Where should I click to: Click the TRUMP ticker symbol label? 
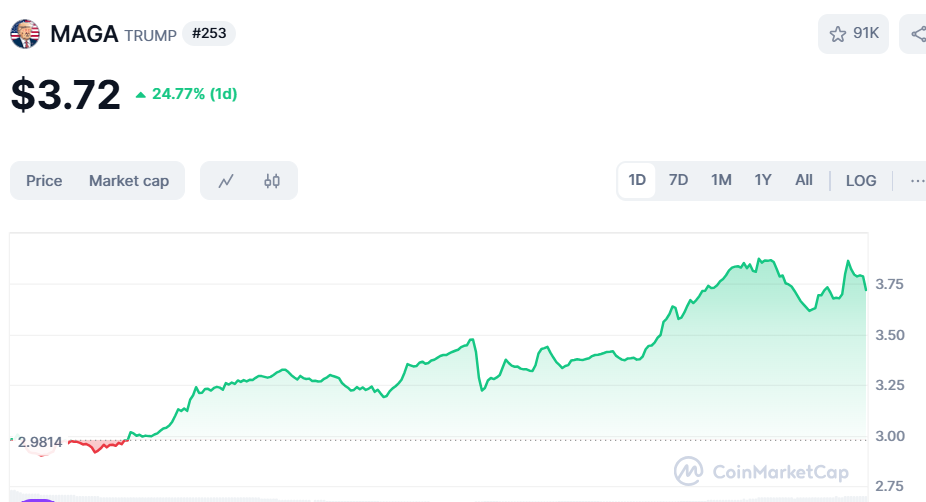click(x=151, y=35)
